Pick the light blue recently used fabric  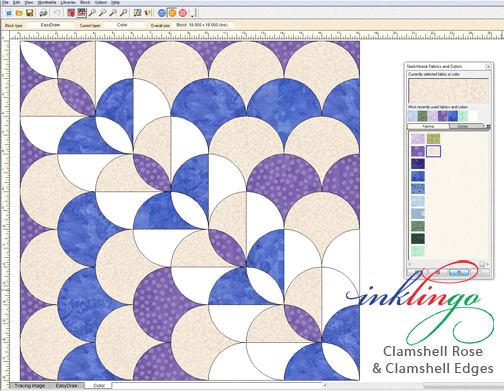pyautogui.click(x=413, y=116)
